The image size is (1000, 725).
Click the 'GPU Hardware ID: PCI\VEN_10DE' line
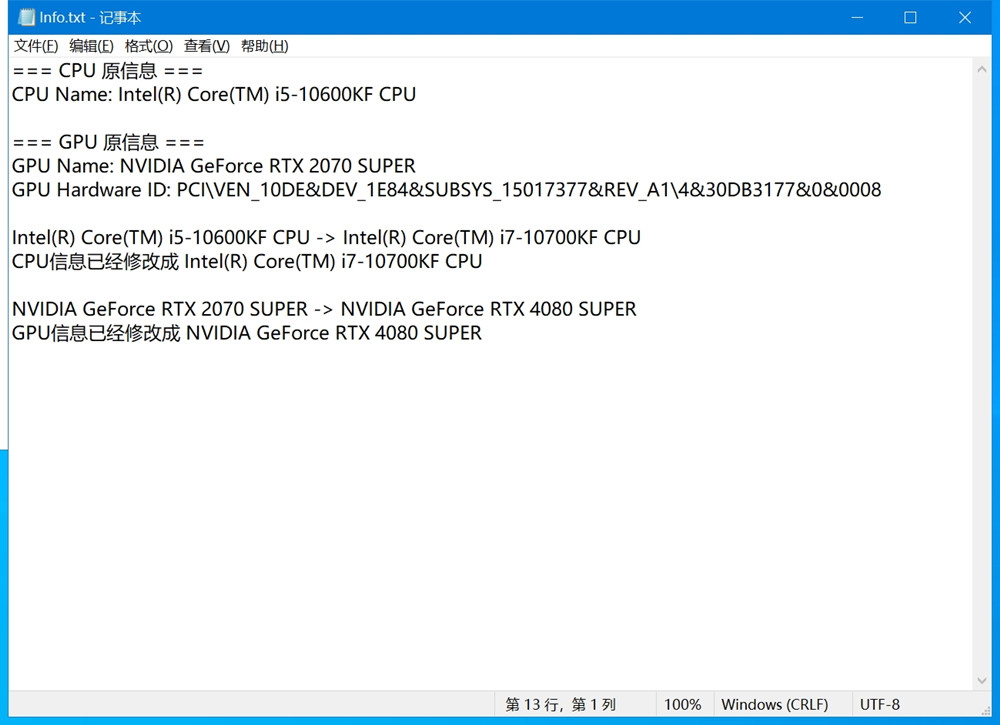(x=446, y=189)
